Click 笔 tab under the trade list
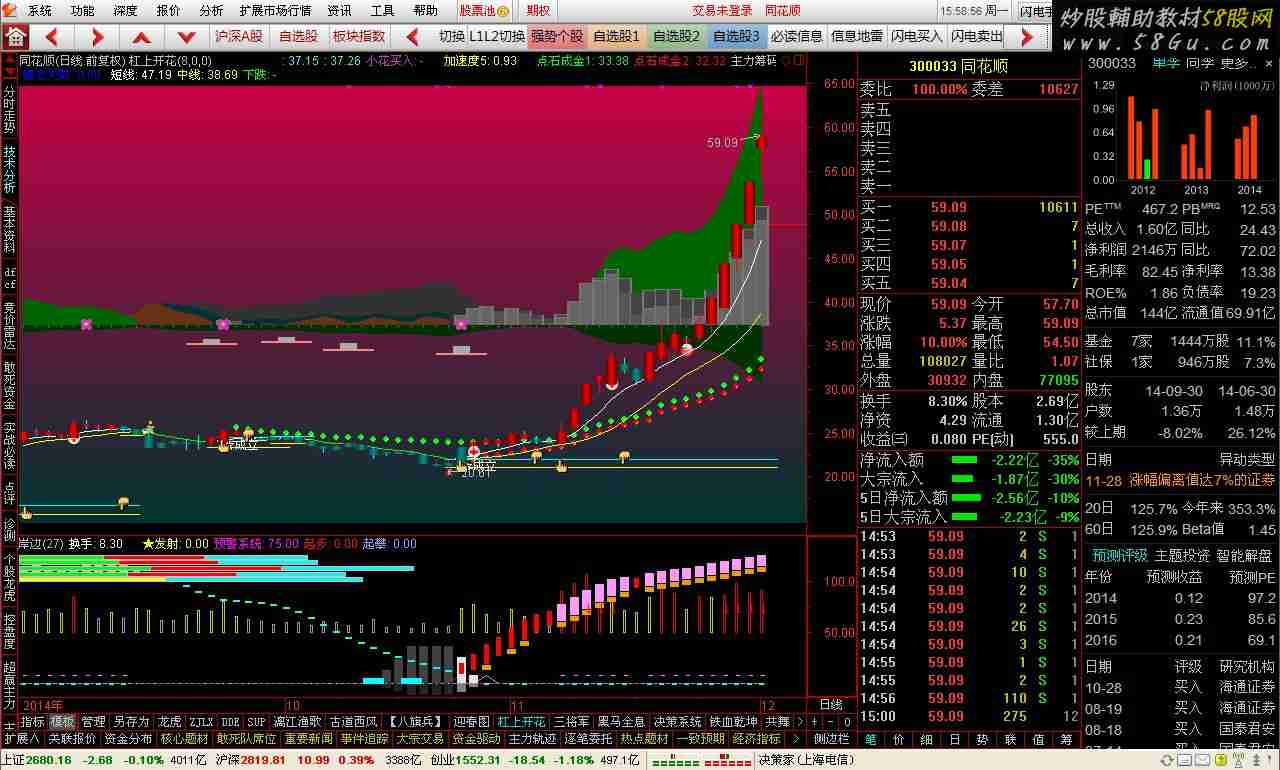Image resolution: width=1280 pixels, height=770 pixels. coord(870,739)
